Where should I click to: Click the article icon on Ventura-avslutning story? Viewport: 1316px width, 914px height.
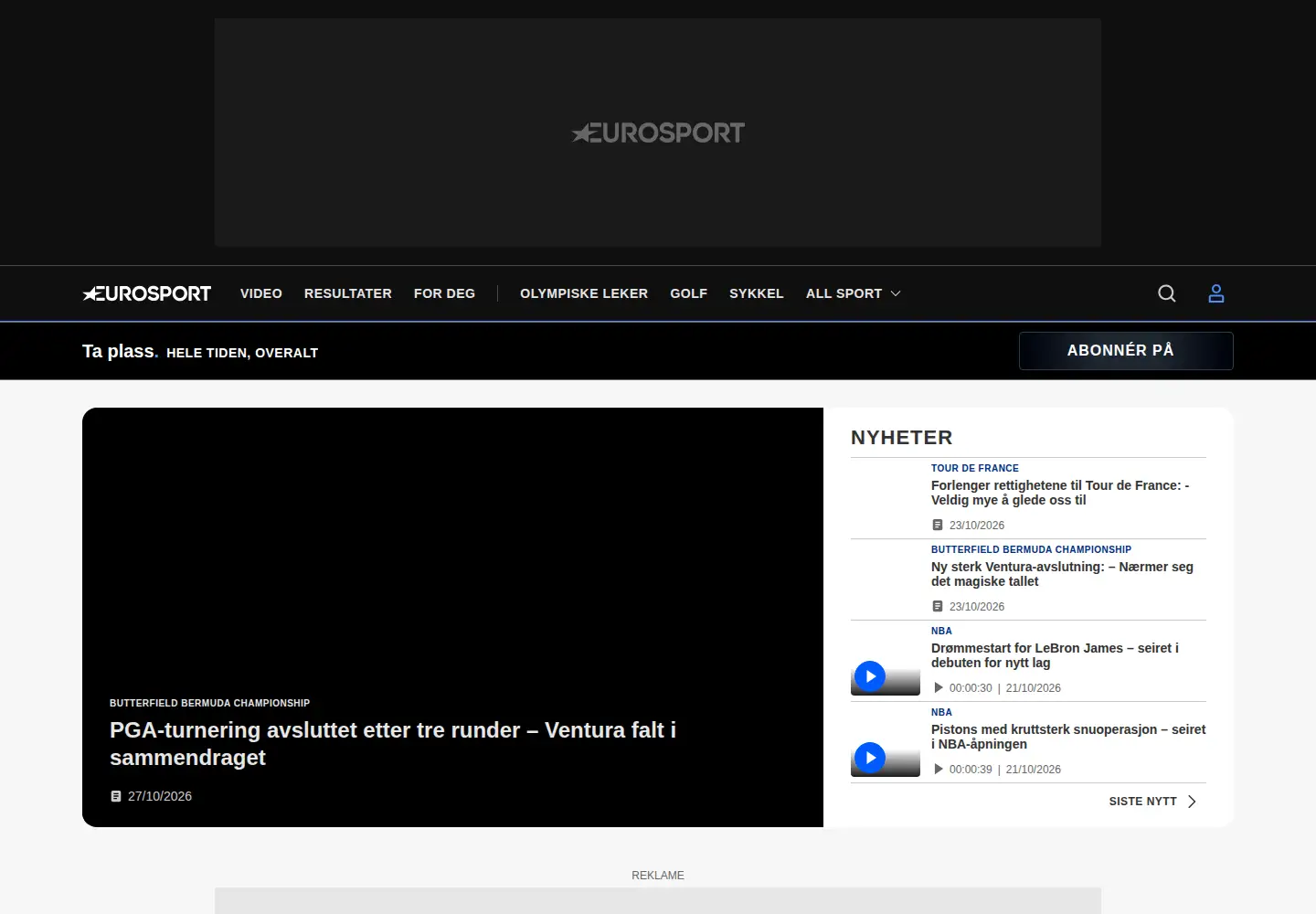tap(938, 607)
